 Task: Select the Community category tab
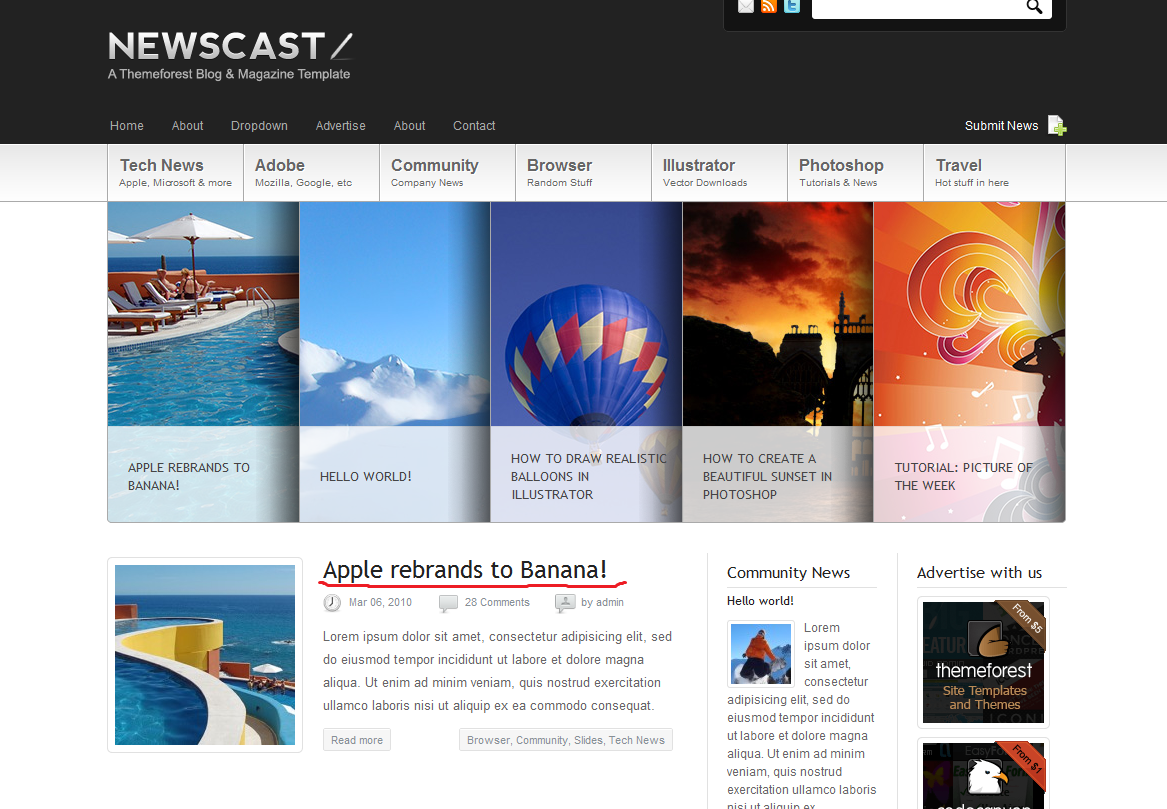click(447, 173)
